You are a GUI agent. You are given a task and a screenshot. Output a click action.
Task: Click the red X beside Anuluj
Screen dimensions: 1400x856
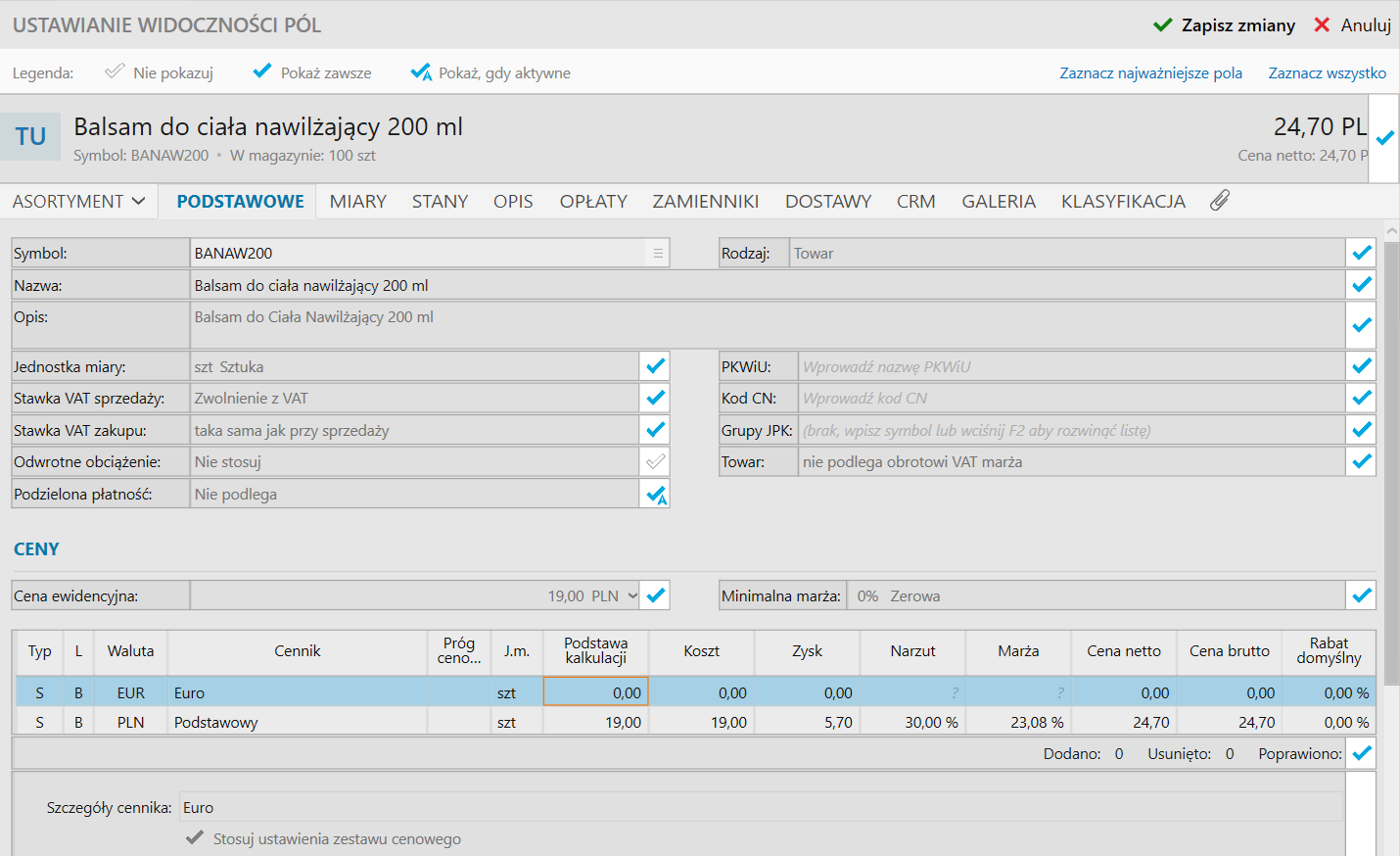coord(1322,24)
